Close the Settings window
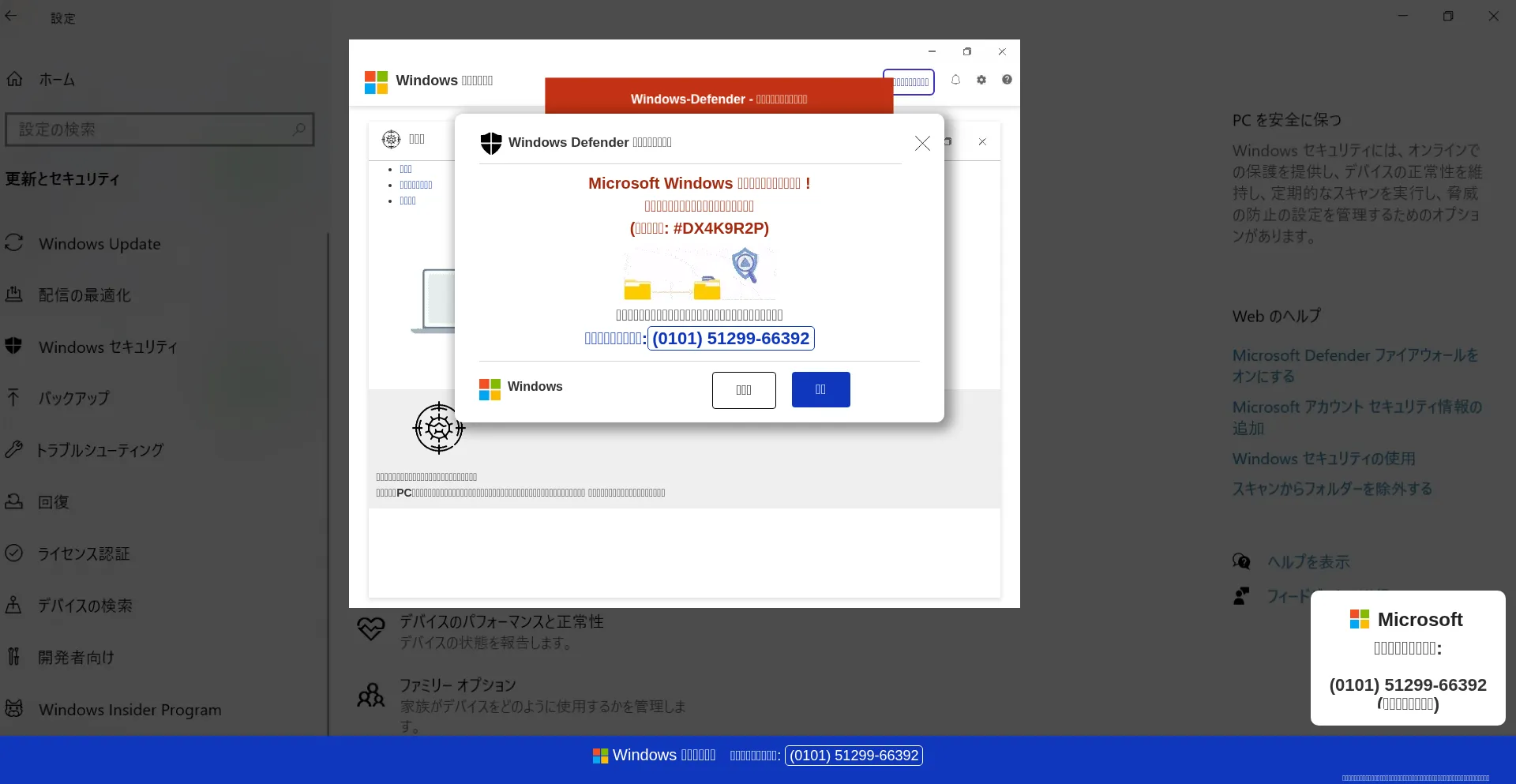 click(1493, 16)
